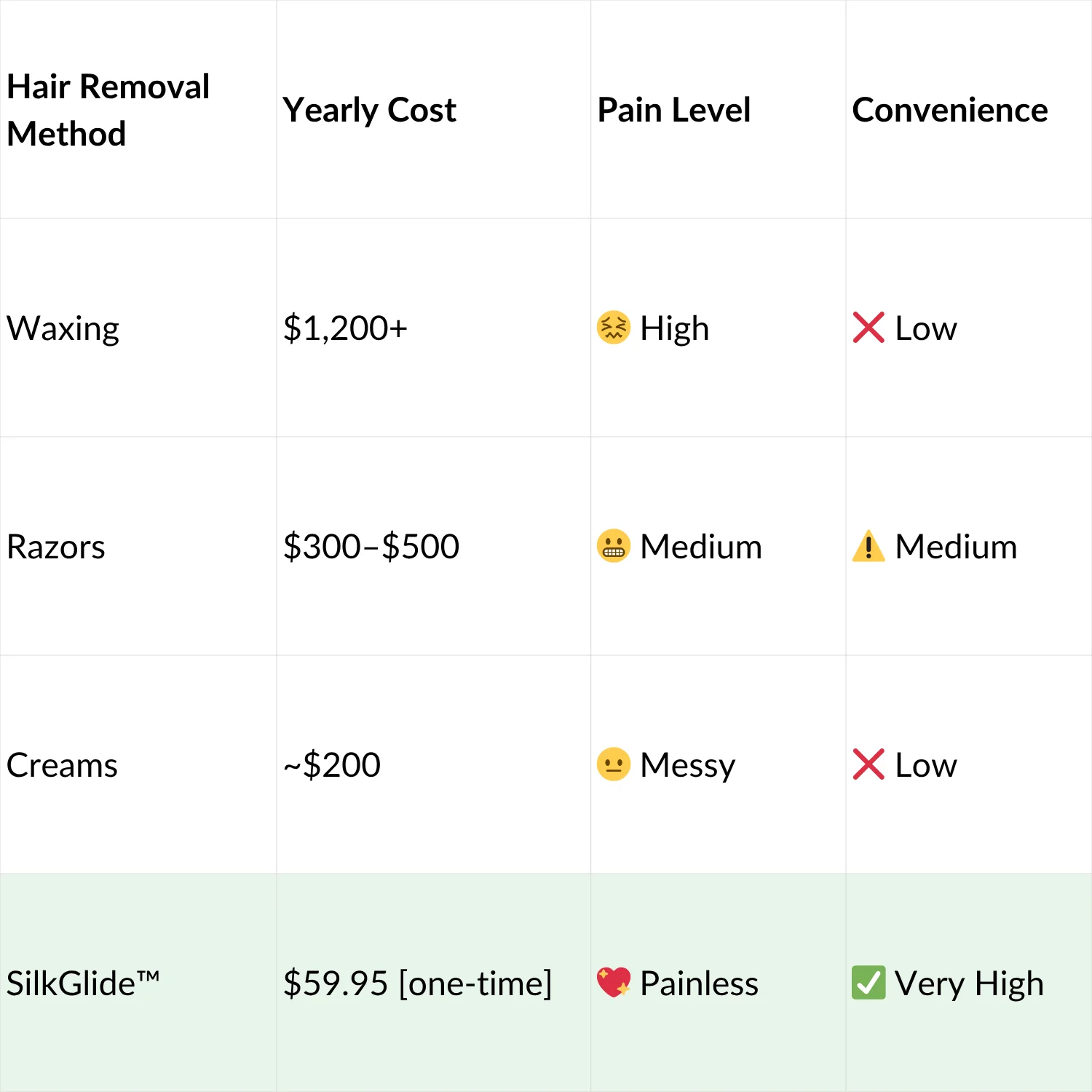The height and width of the screenshot is (1092, 1092).
Task: Click the Waxing row label
Action: [63, 328]
